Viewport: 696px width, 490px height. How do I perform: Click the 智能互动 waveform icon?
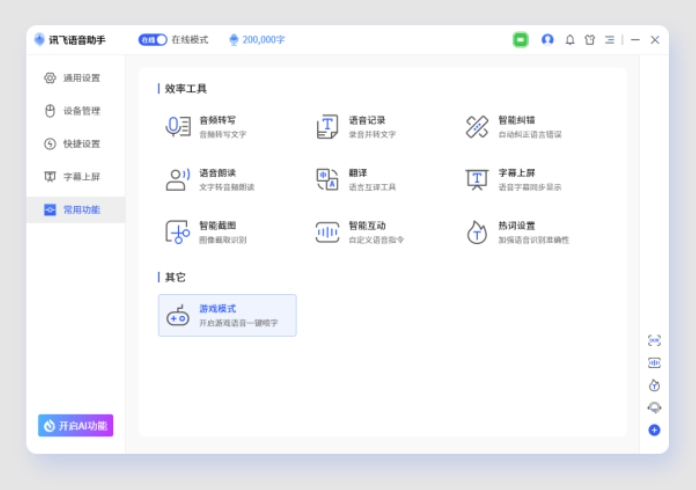coord(328,232)
